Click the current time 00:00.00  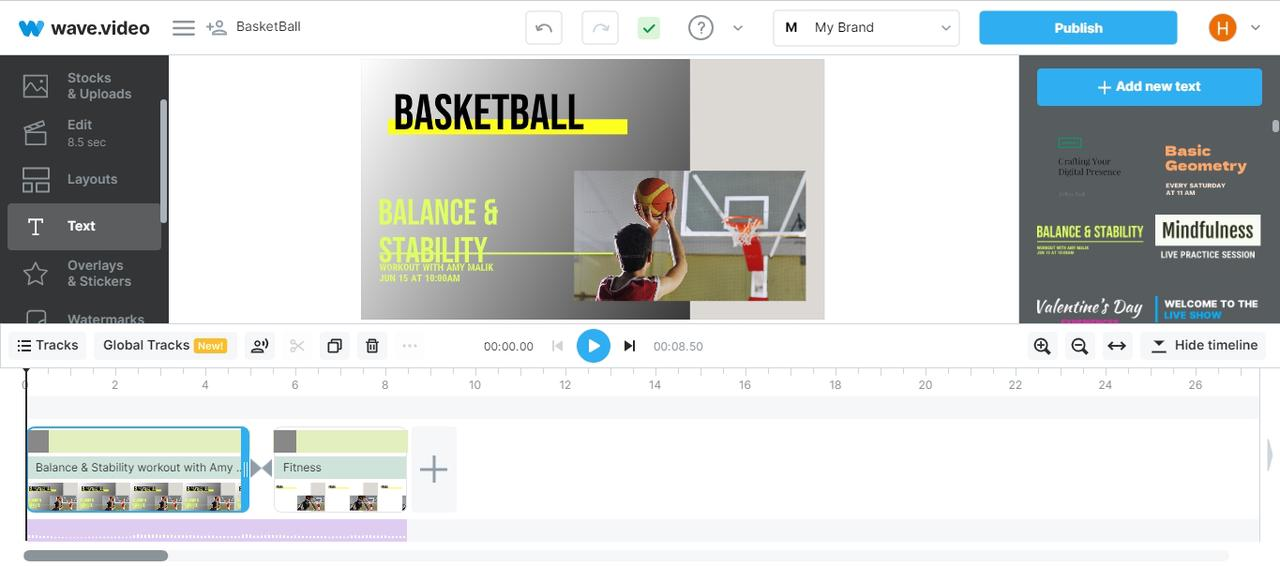pyautogui.click(x=508, y=347)
